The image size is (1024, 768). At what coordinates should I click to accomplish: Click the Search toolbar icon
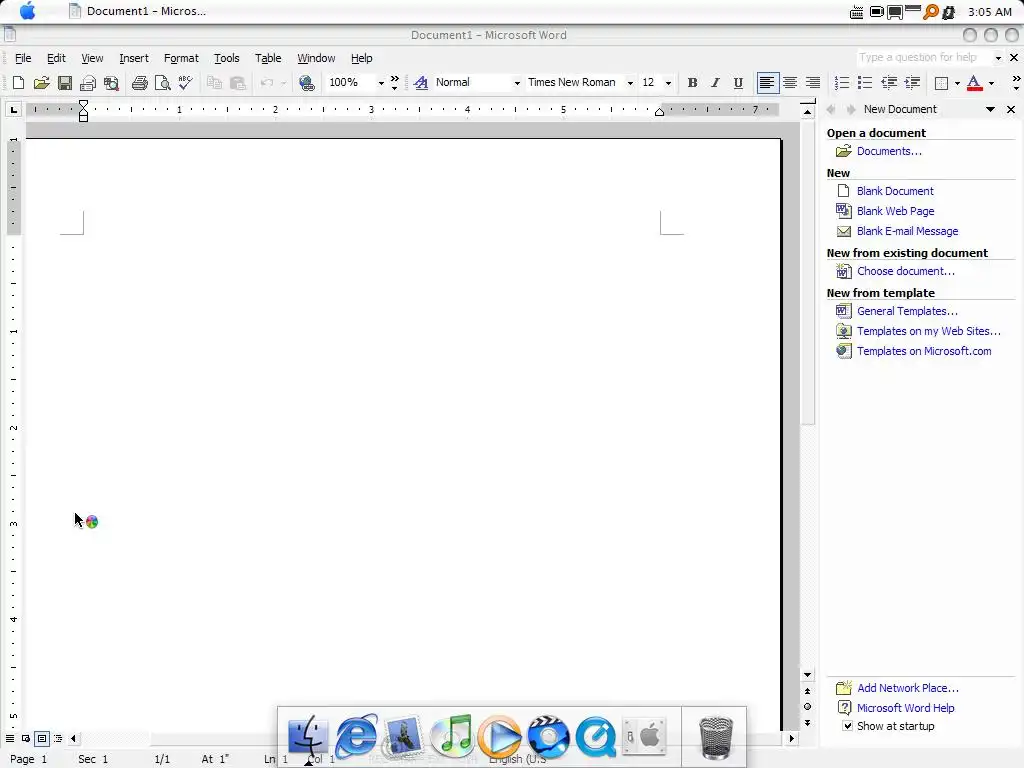[x=112, y=83]
